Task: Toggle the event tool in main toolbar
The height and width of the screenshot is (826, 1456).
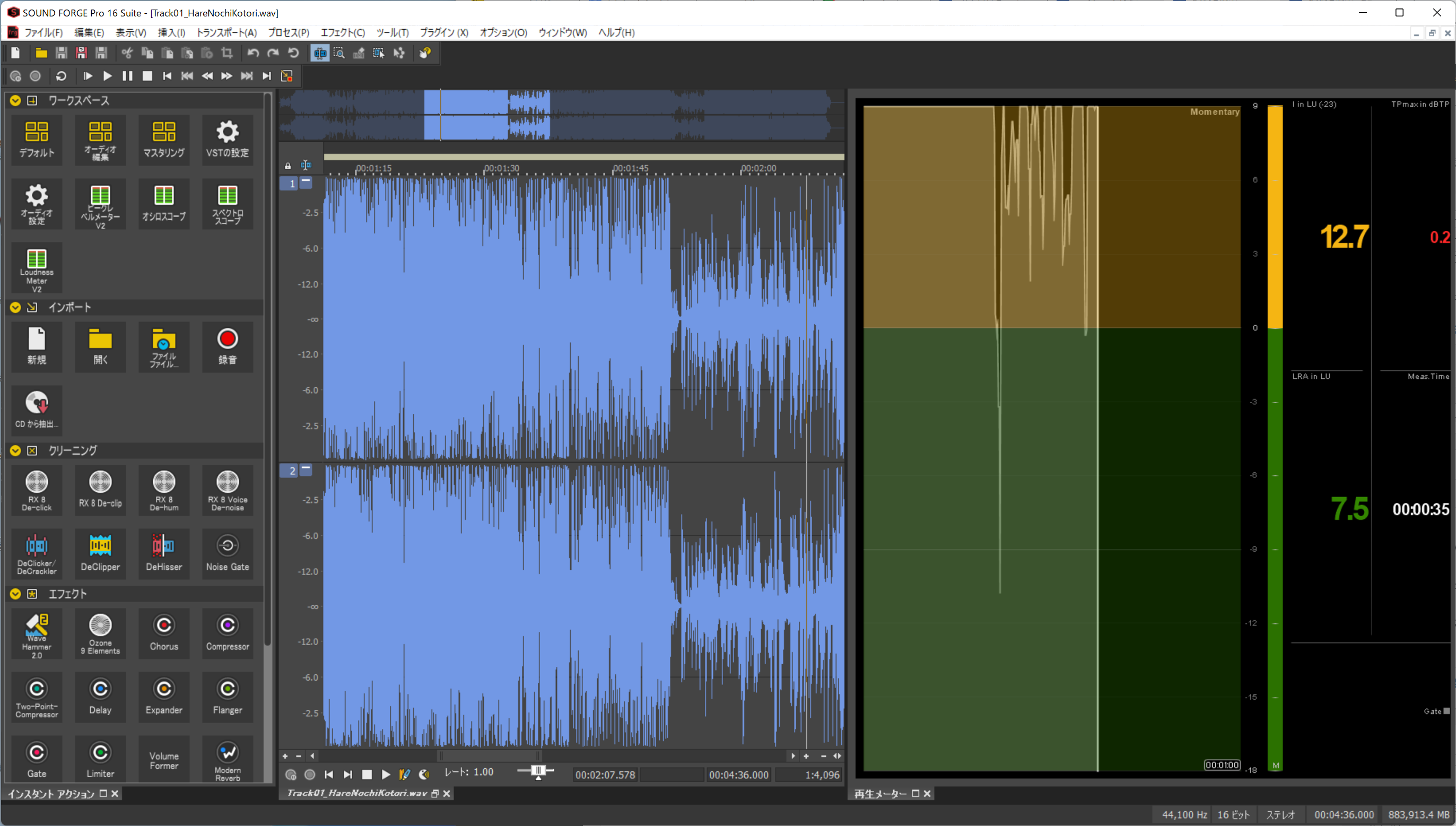Action: pyautogui.click(x=379, y=54)
